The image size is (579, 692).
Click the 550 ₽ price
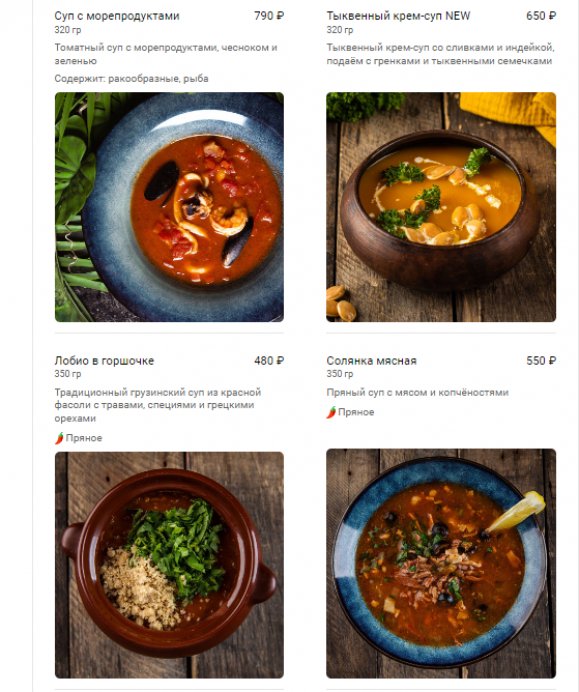point(541,361)
